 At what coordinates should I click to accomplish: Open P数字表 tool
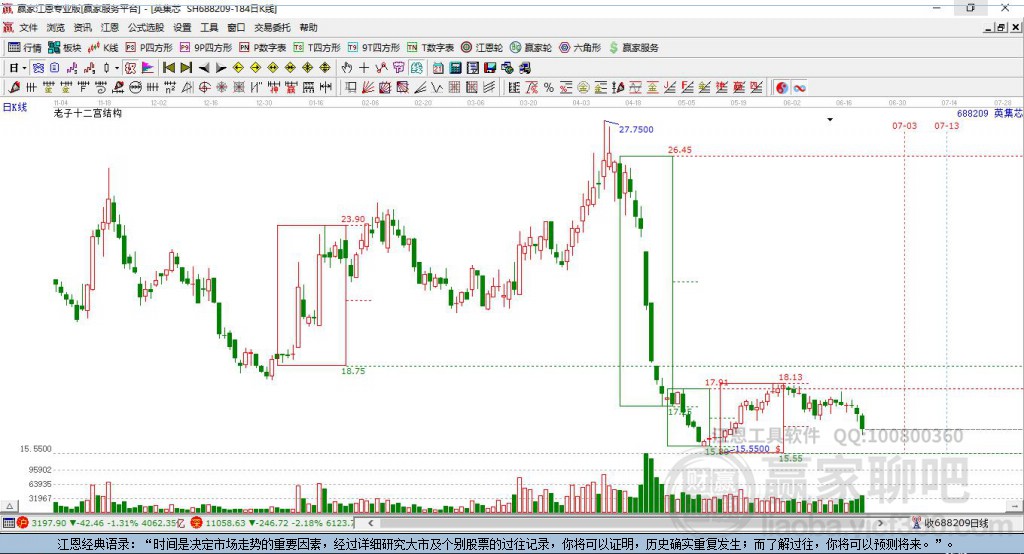(x=263, y=48)
